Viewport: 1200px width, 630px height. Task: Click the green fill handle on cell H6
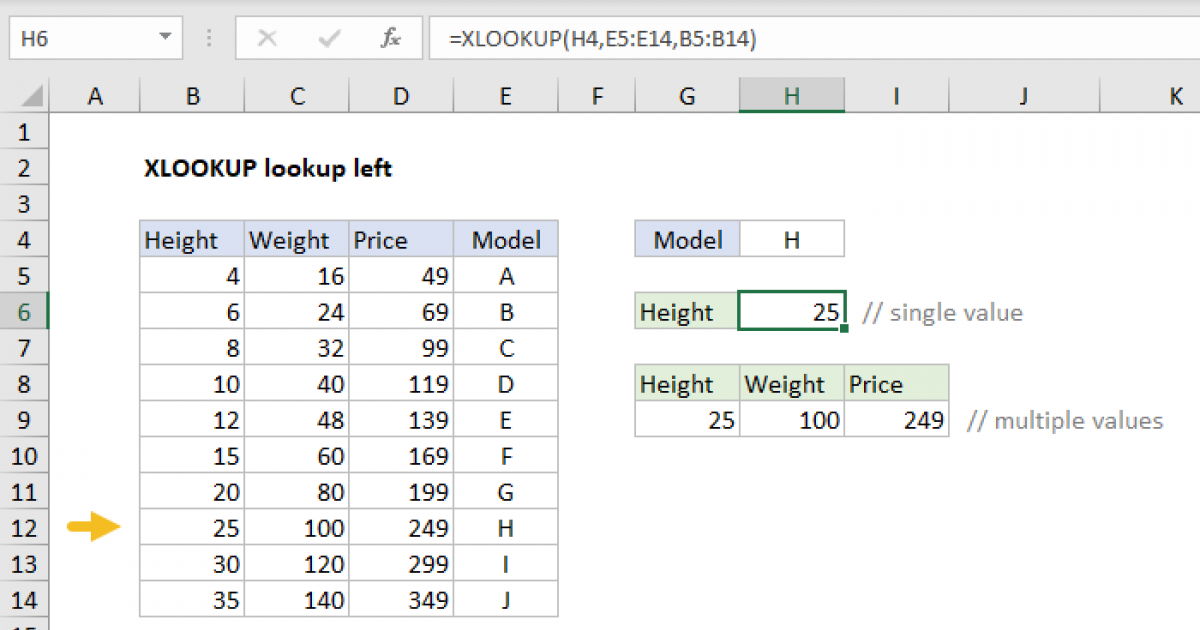tap(846, 329)
